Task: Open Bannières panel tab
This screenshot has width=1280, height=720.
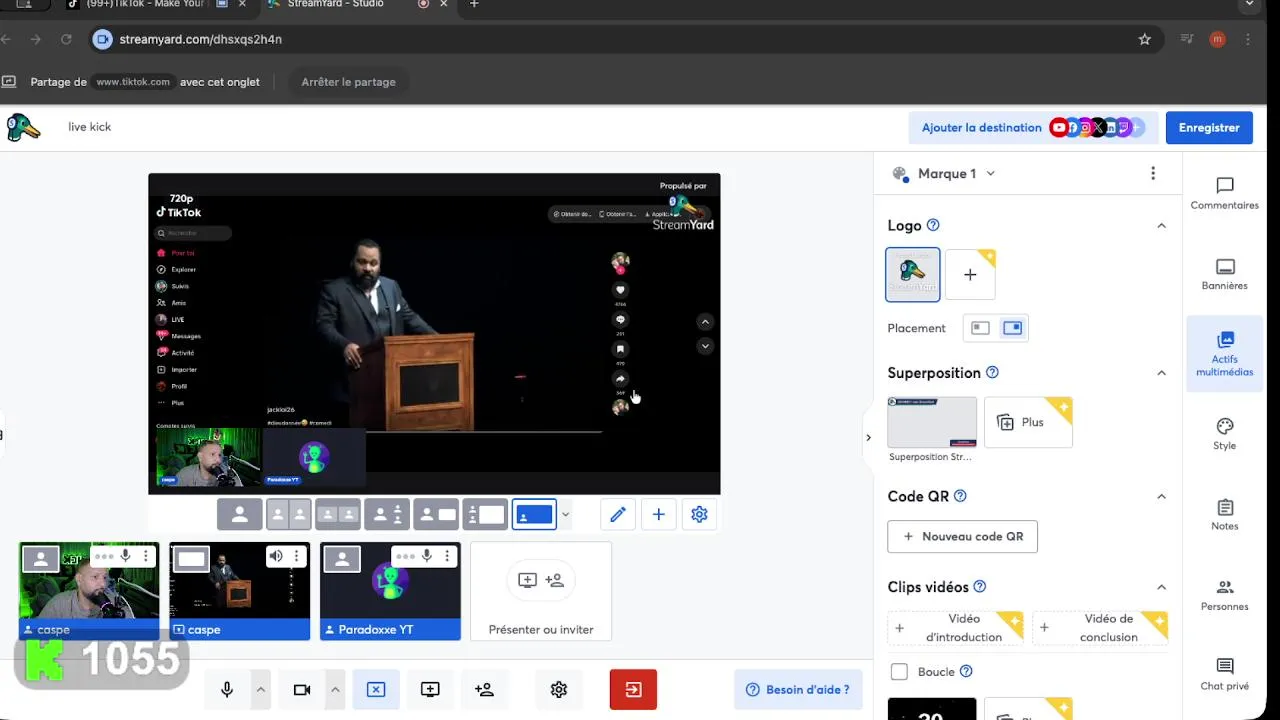Action: click(1225, 275)
